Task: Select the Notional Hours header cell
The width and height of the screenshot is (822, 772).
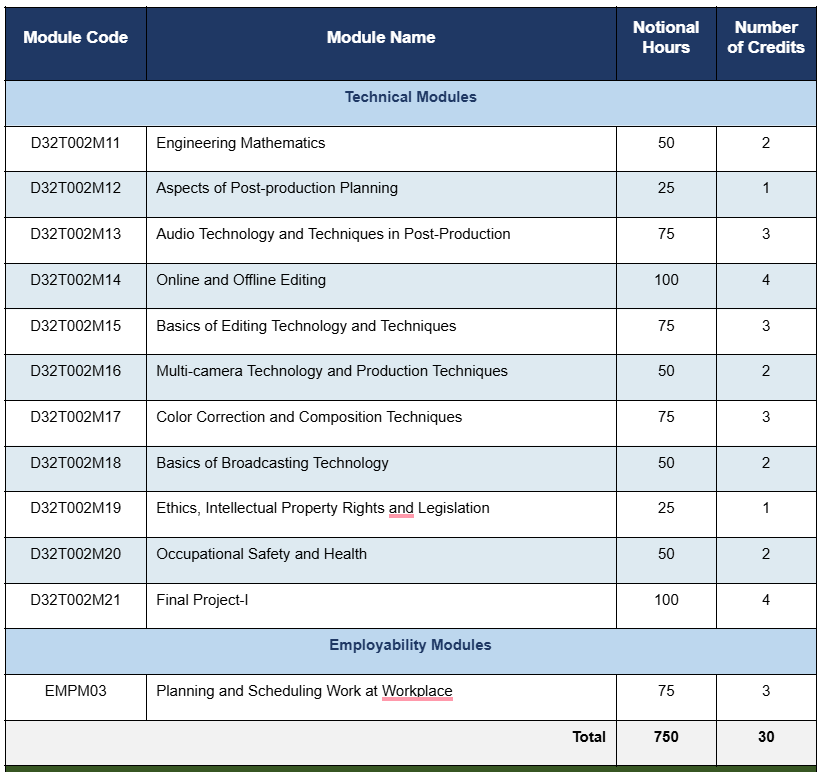Action: coord(666,38)
